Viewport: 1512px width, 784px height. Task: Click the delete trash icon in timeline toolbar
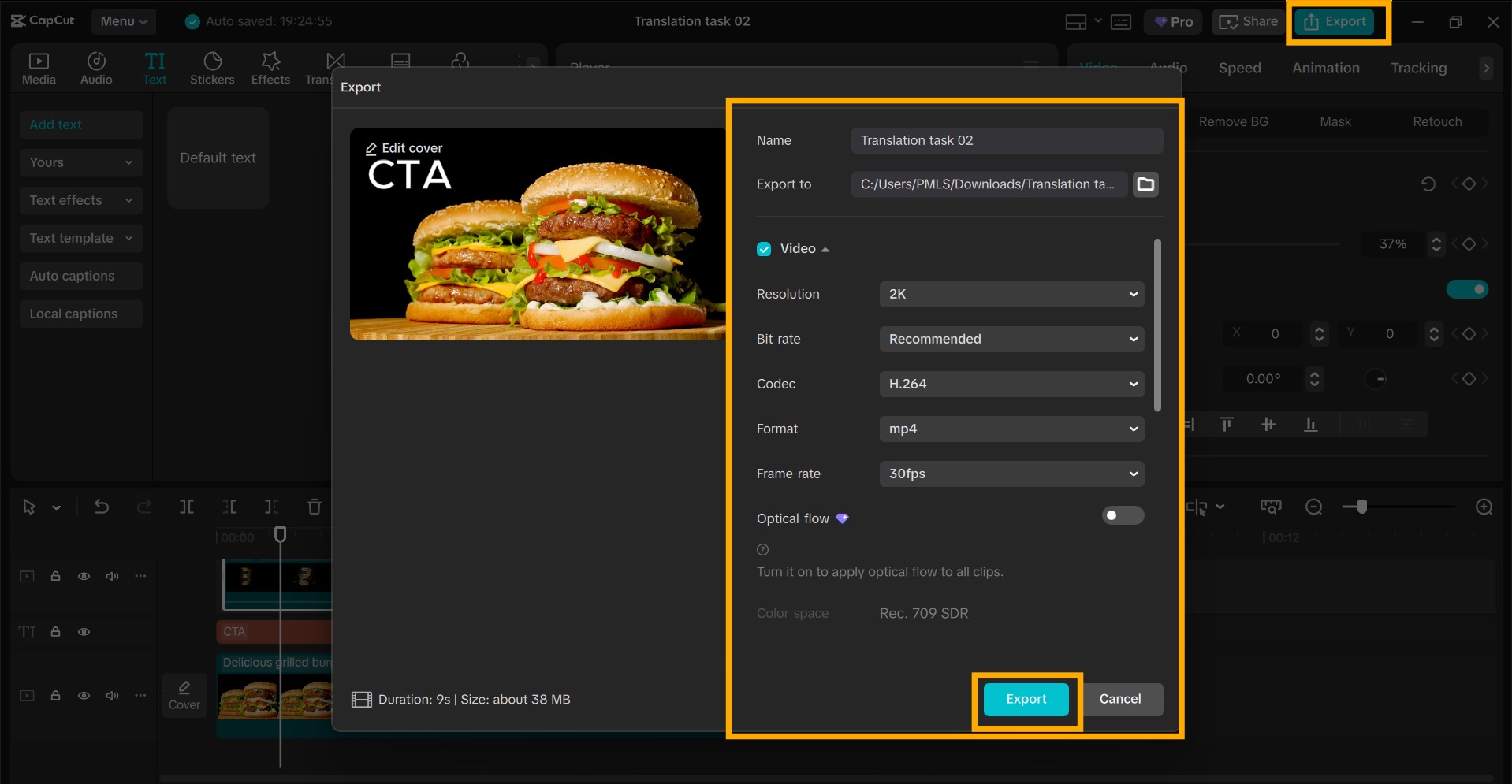(314, 507)
